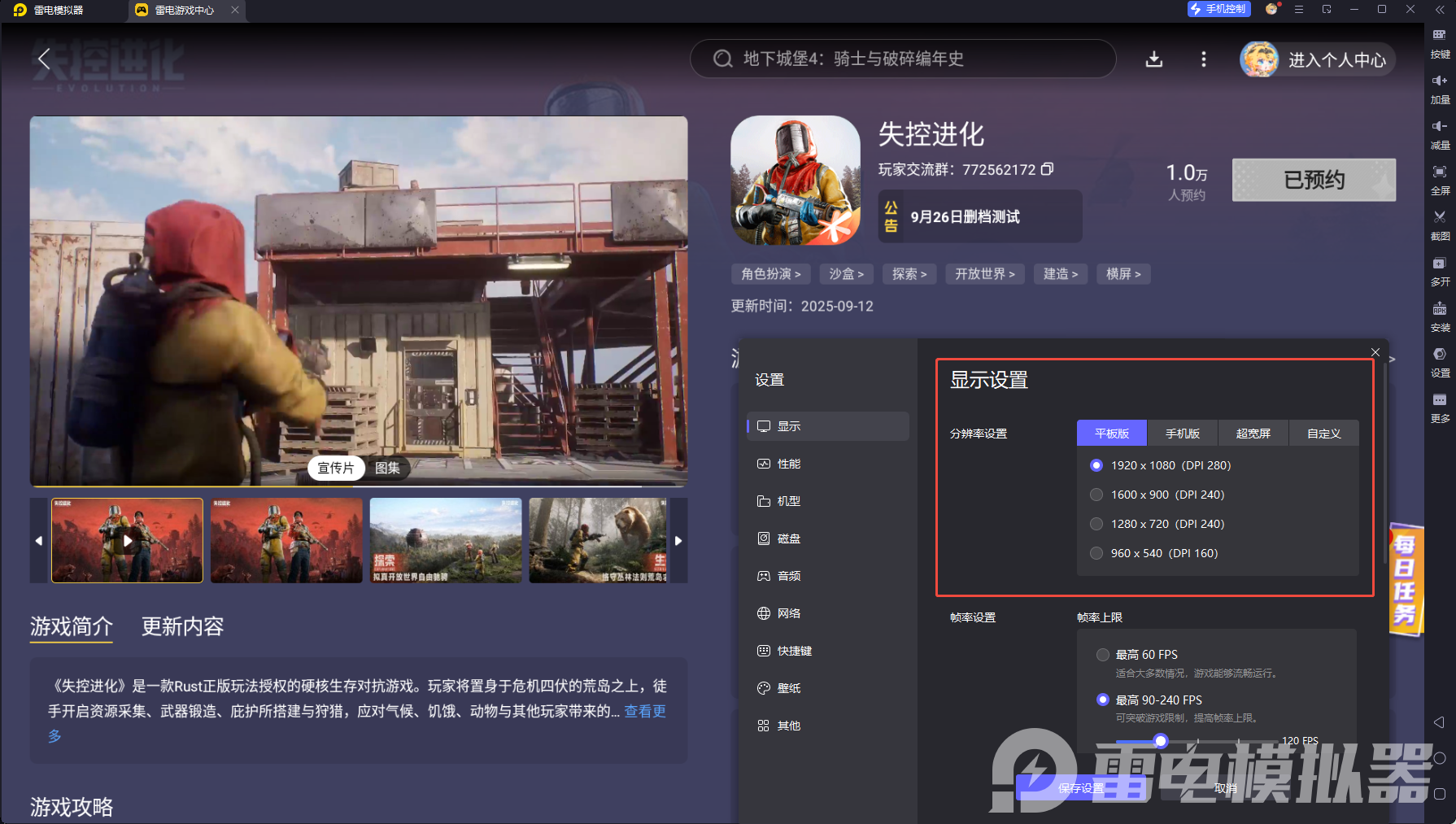This screenshot has height=824, width=1456.
Task: Expand the 开放世界 category tag
Action: tap(984, 274)
